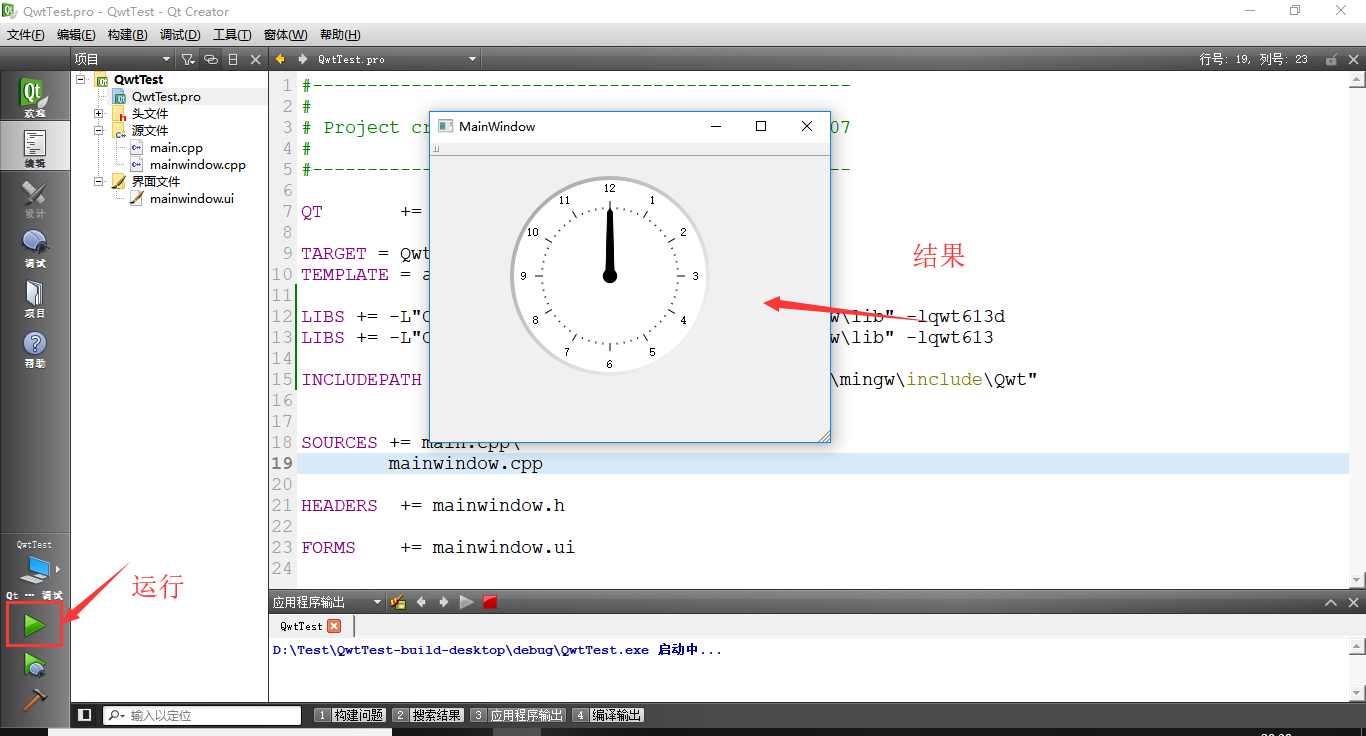Viewport: 1366px width, 736px height.
Task: Open the QwtTest.pro open-documents dropdown
Action: tap(398, 59)
